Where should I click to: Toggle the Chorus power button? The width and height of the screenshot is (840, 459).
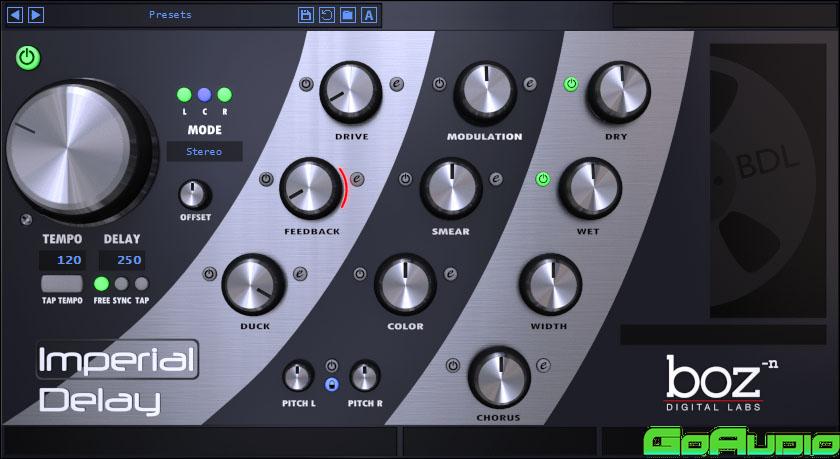(x=453, y=366)
